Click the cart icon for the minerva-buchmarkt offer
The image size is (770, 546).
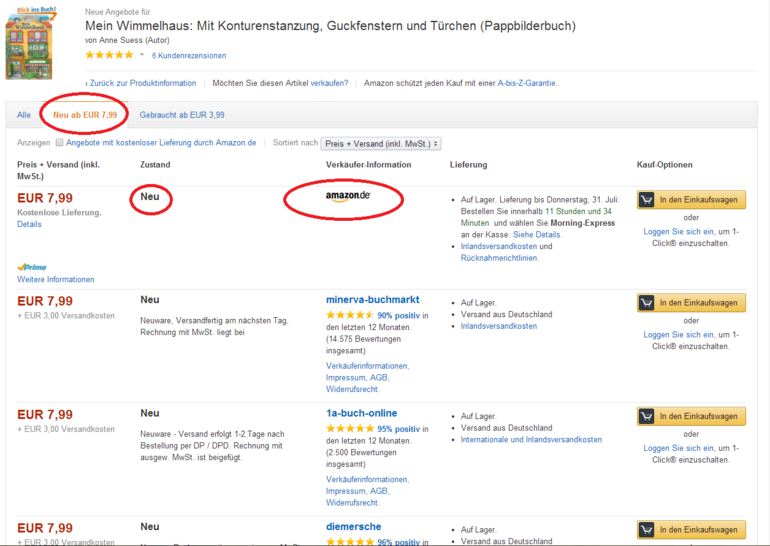tap(646, 302)
